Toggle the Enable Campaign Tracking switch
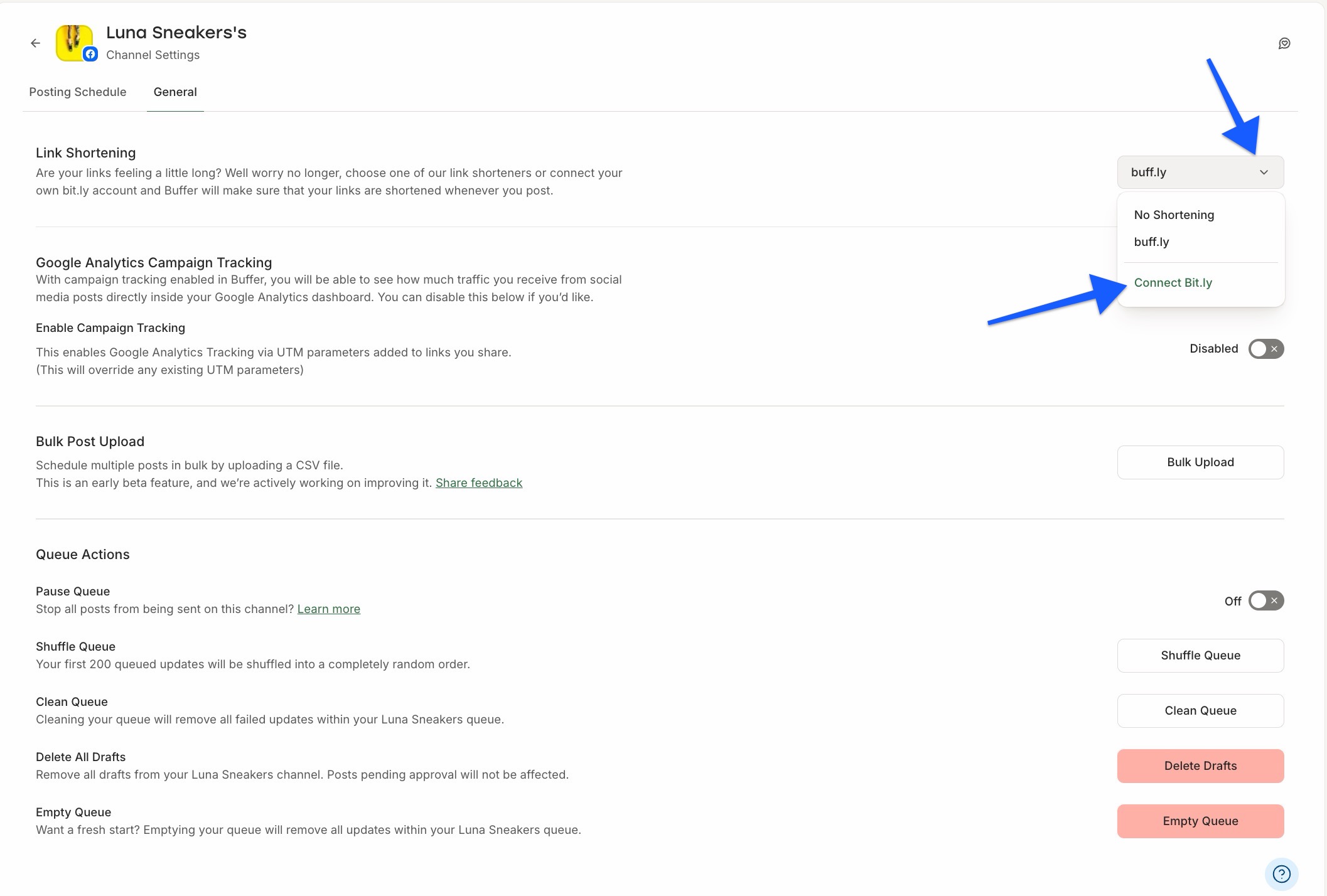Image resolution: width=1327 pixels, height=896 pixels. [1265, 349]
